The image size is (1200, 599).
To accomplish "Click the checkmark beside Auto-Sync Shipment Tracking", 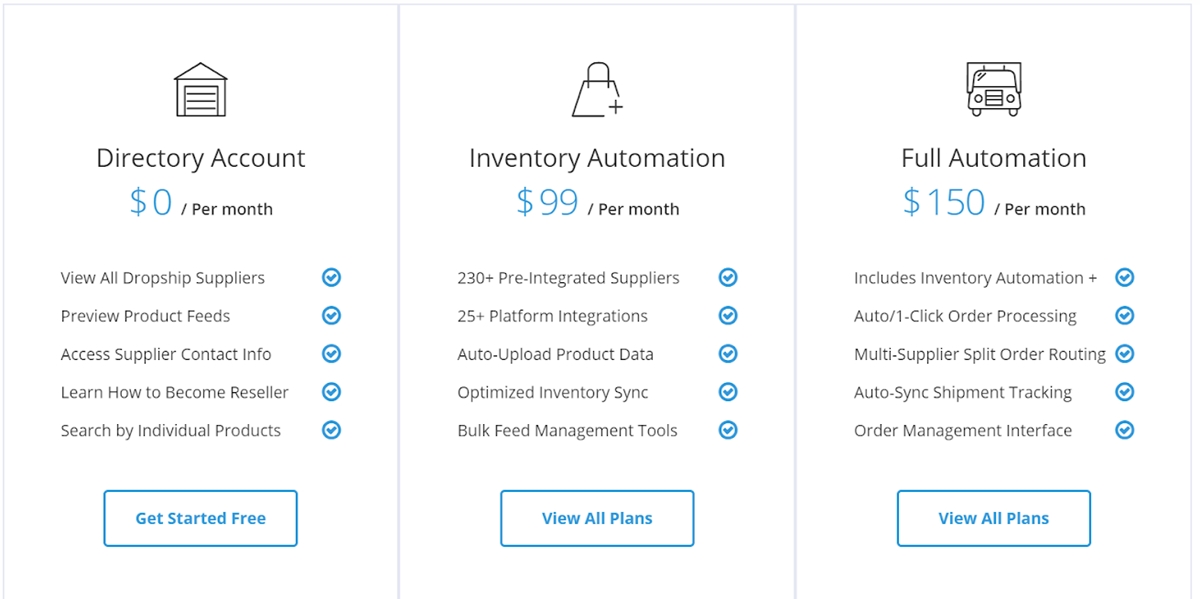I will (x=1125, y=392).
